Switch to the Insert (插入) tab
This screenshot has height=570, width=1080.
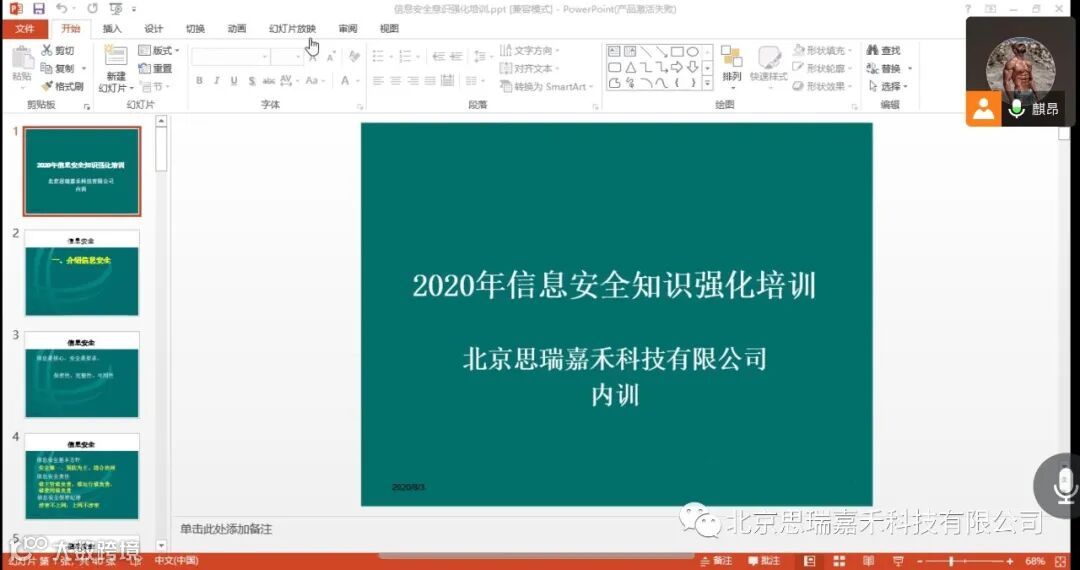(x=112, y=29)
